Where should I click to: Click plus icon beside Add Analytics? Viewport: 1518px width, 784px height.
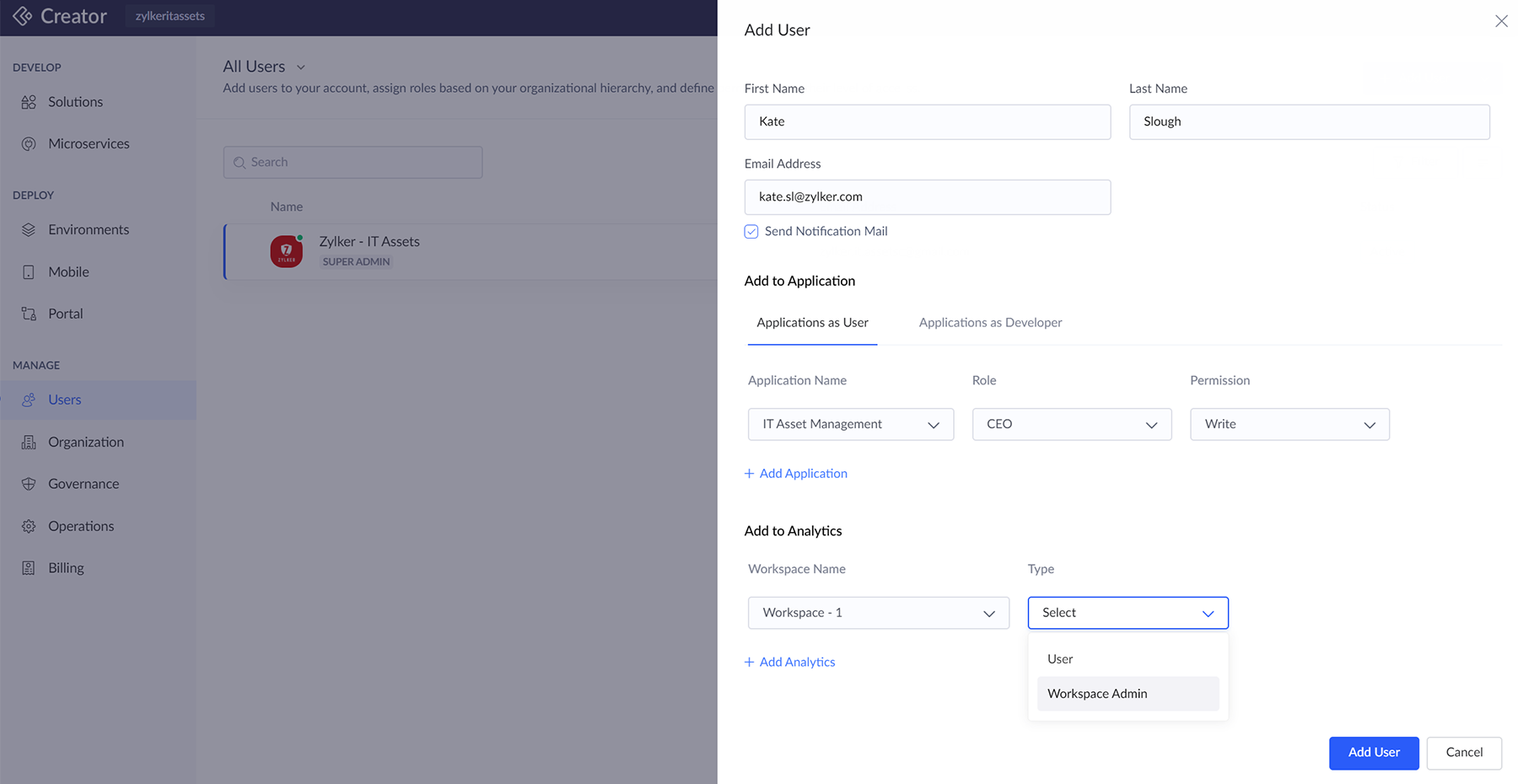click(749, 663)
